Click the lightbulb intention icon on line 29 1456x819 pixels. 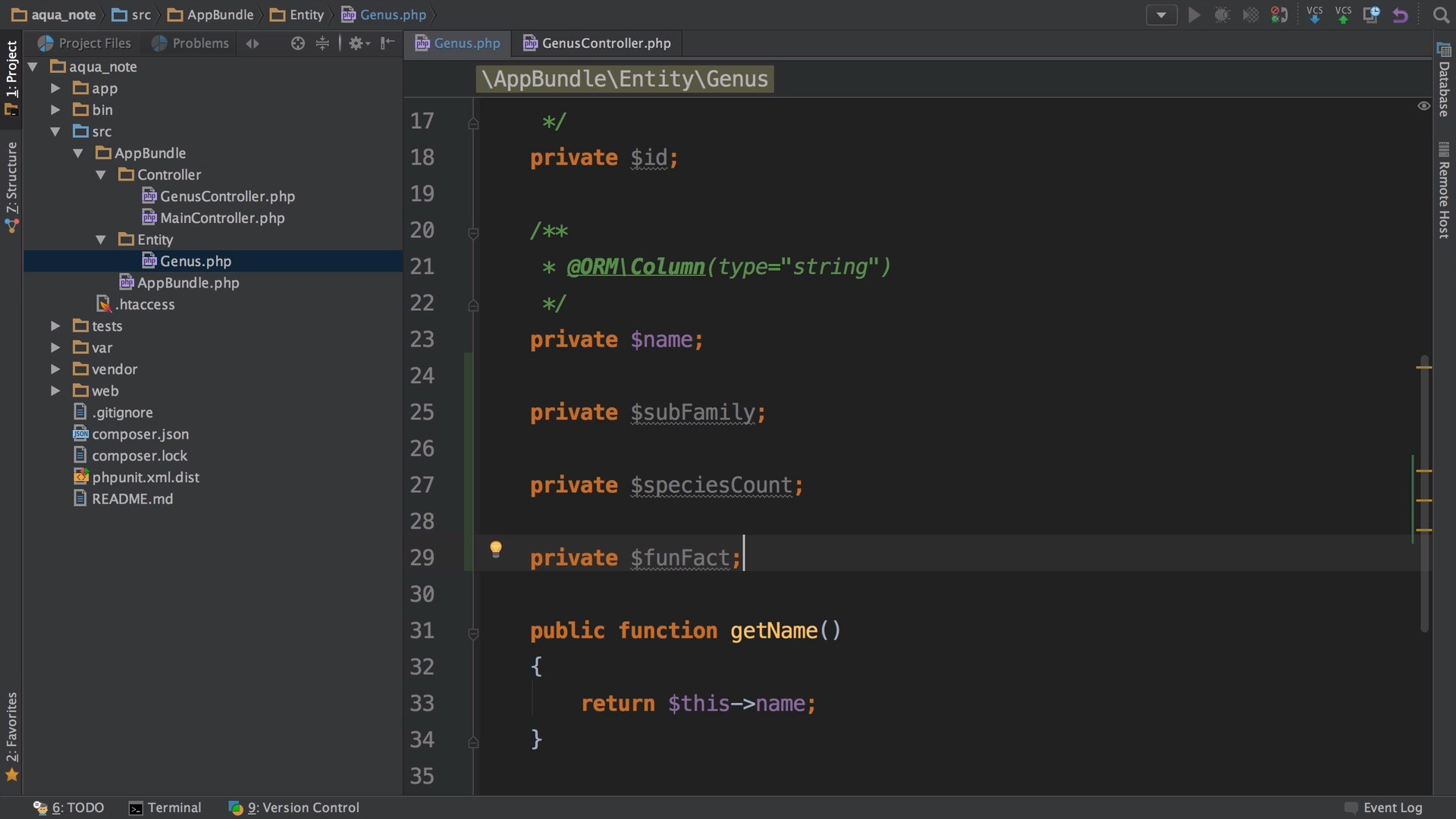pyautogui.click(x=496, y=549)
